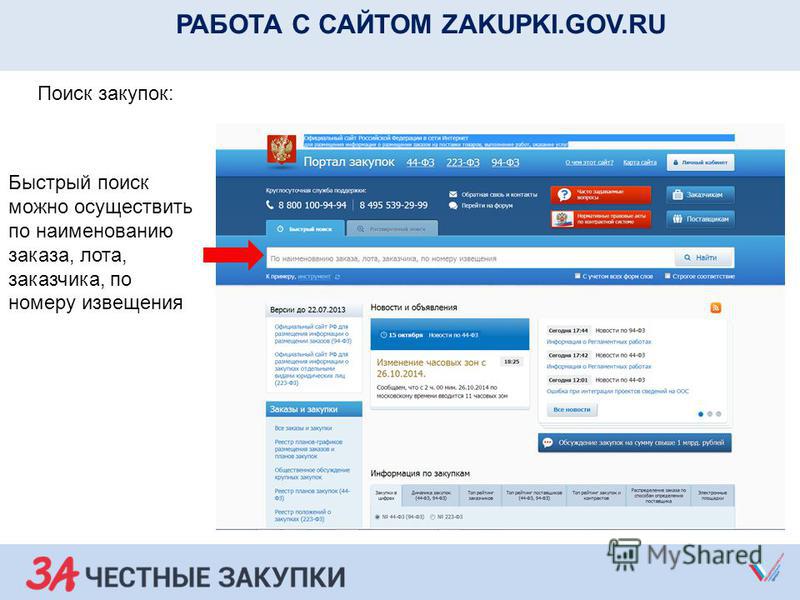Switch to the 'Расширенный поиск' tab
800x600 pixels.
(x=392, y=229)
